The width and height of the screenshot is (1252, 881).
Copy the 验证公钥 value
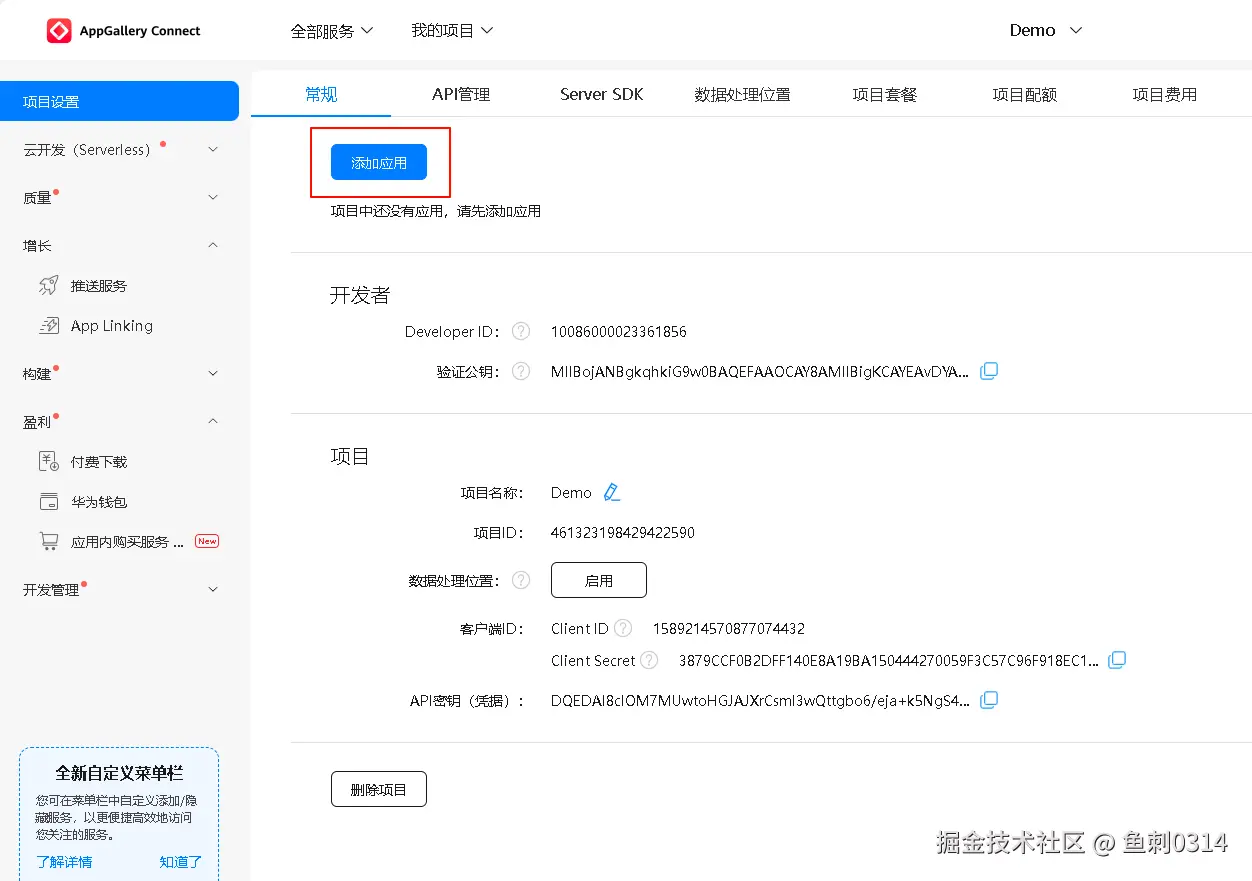[x=989, y=371]
